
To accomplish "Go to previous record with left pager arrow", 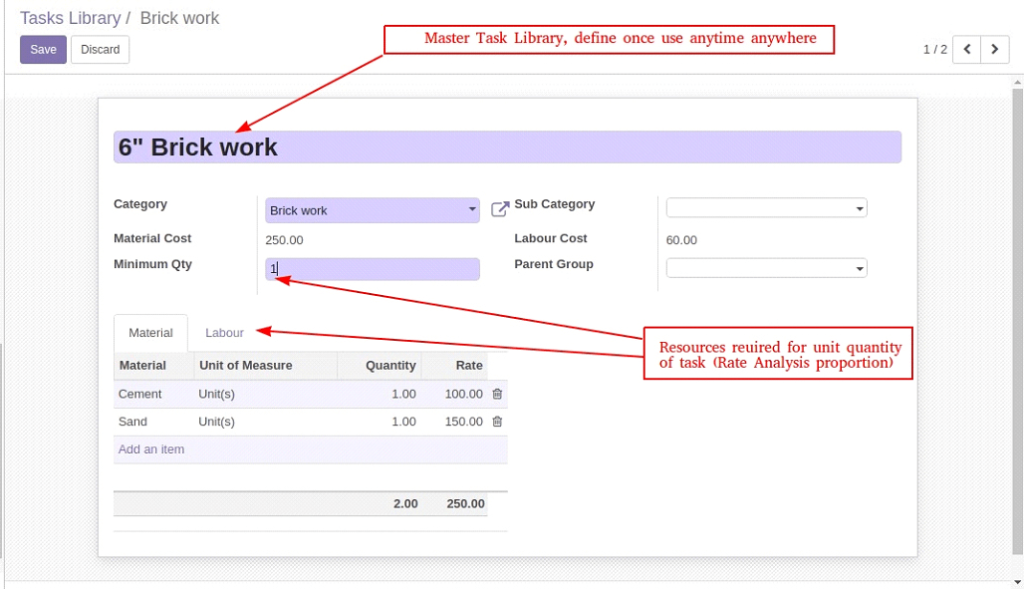I will pyautogui.click(x=966, y=48).
